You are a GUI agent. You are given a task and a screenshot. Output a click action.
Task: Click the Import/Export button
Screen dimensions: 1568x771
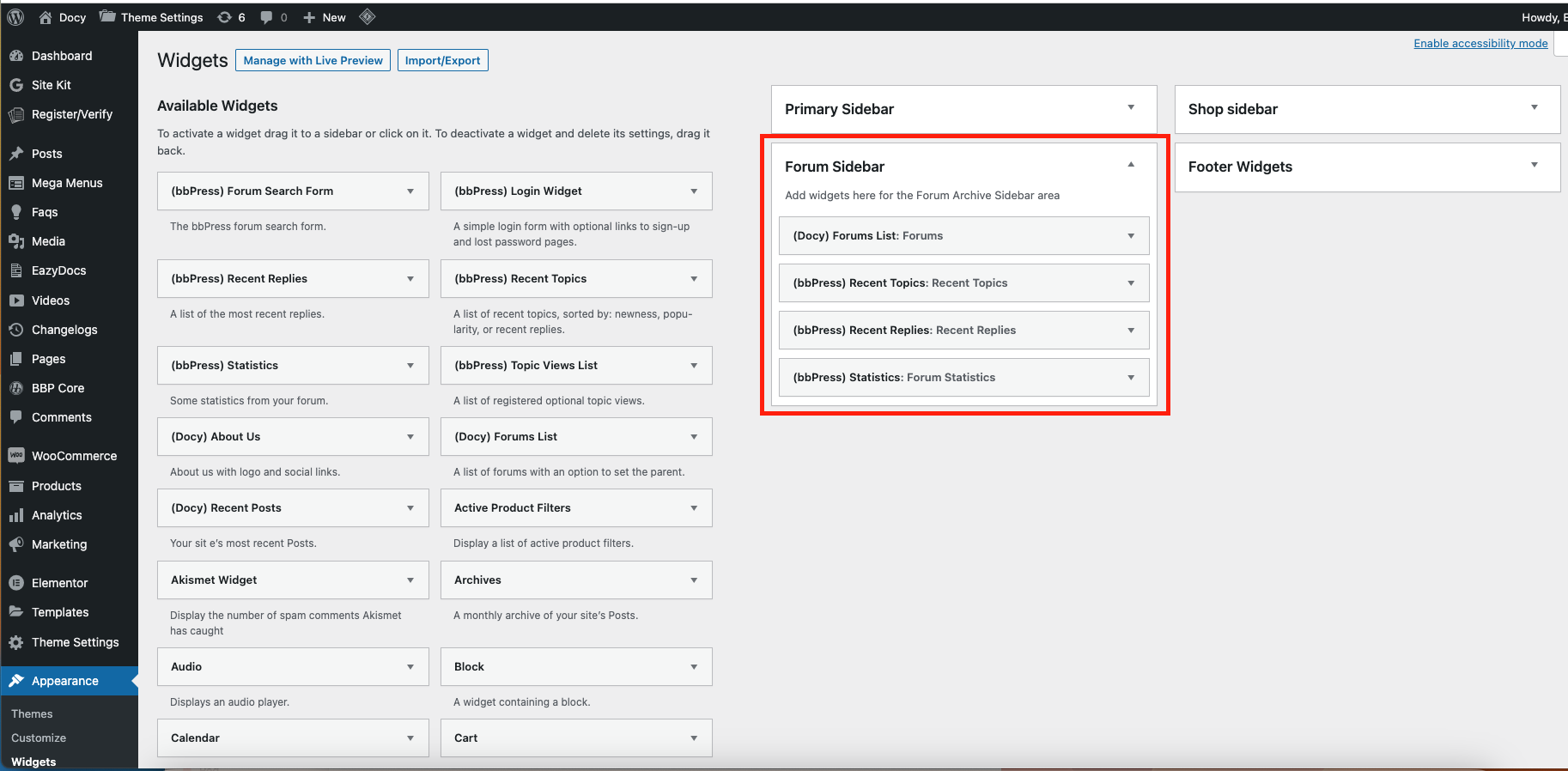tap(442, 60)
